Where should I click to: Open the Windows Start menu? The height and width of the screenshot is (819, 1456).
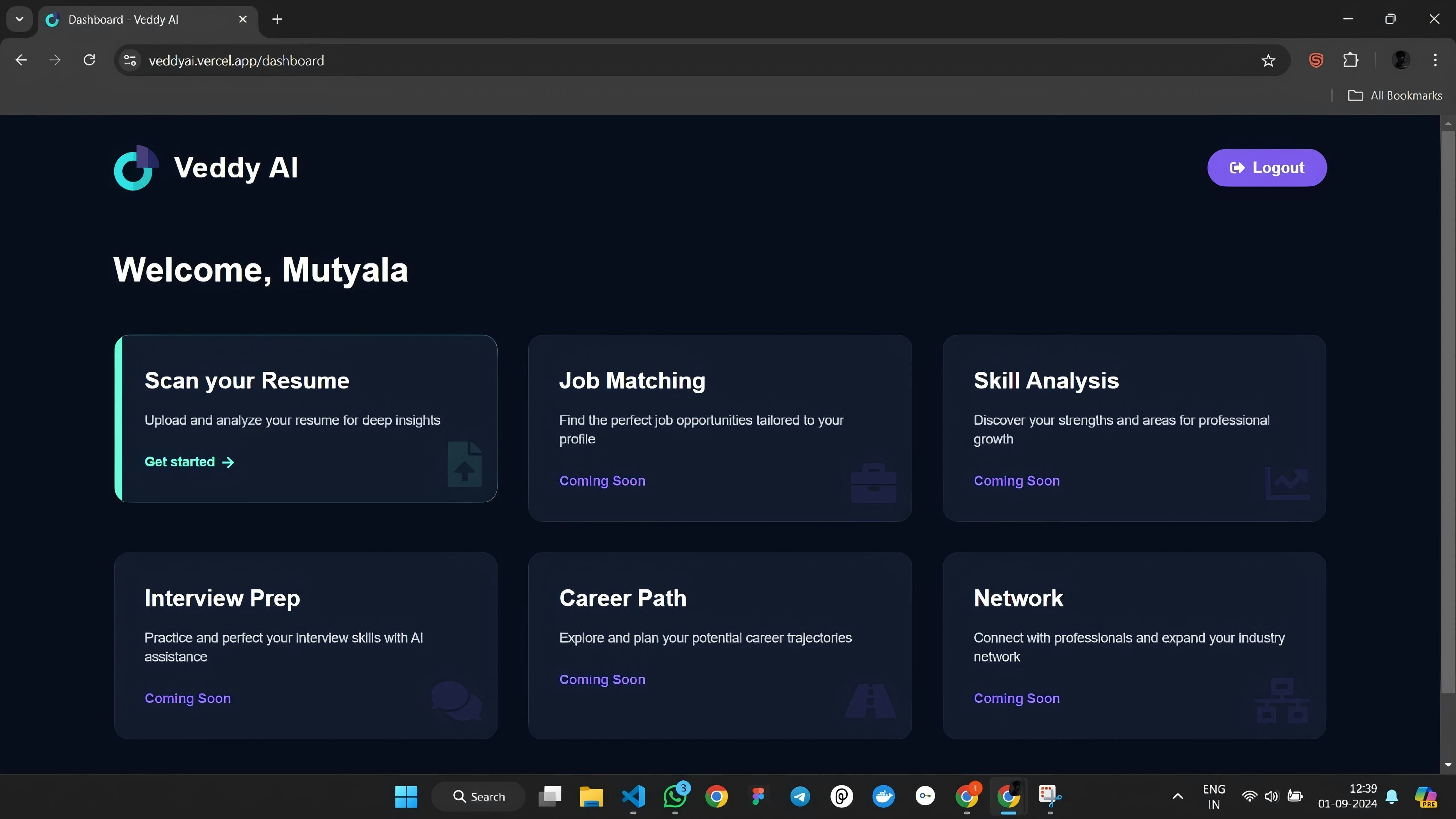click(x=406, y=796)
